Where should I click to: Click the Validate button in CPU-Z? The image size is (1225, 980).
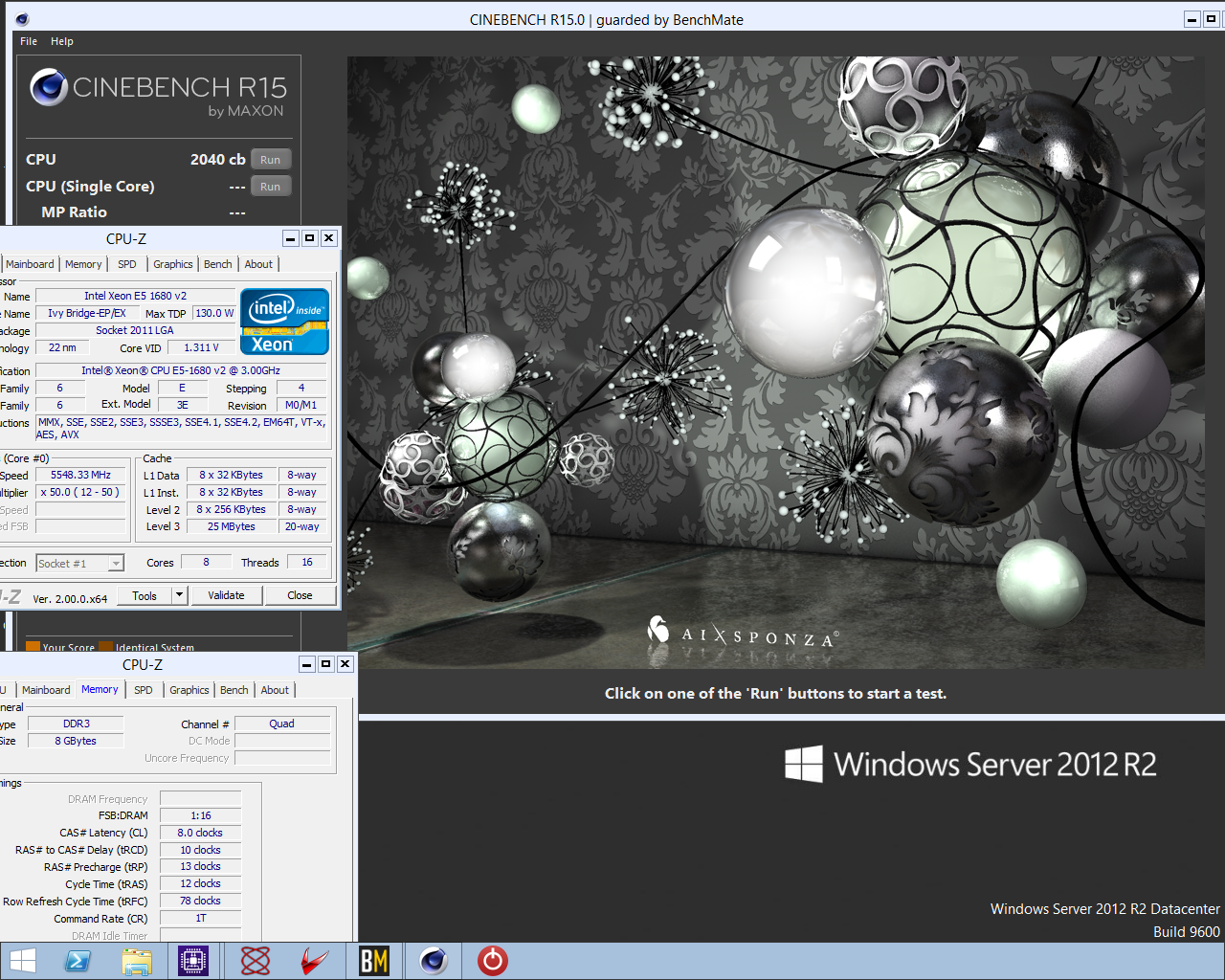pos(226,595)
